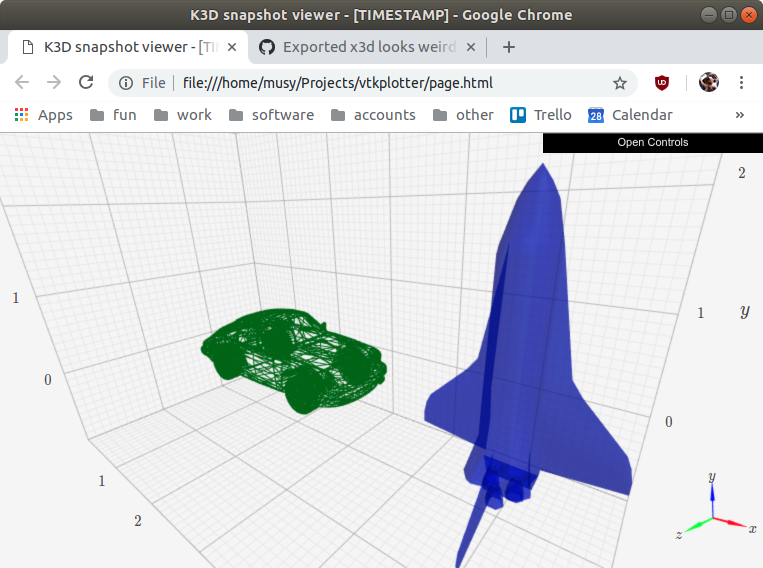The image size is (763, 568).
Task: Open the Apps grid shortcut
Action: tap(43, 115)
